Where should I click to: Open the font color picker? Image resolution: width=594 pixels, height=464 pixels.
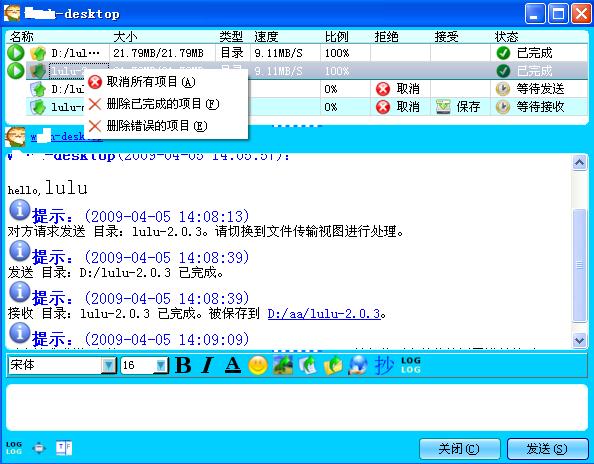pyautogui.click(x=233, y=365)
